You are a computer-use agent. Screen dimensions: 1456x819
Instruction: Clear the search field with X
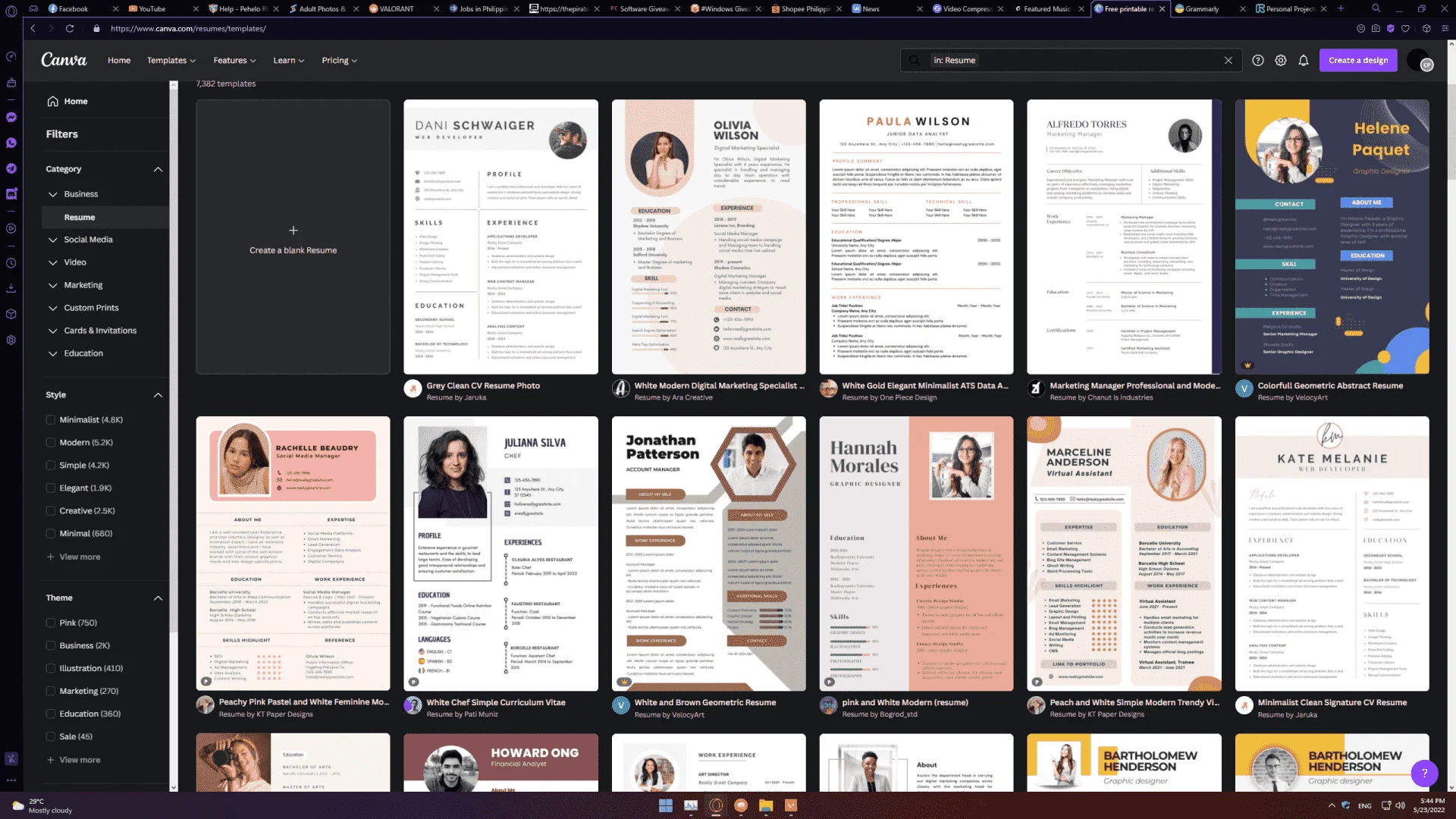(x=1228, y=61)
